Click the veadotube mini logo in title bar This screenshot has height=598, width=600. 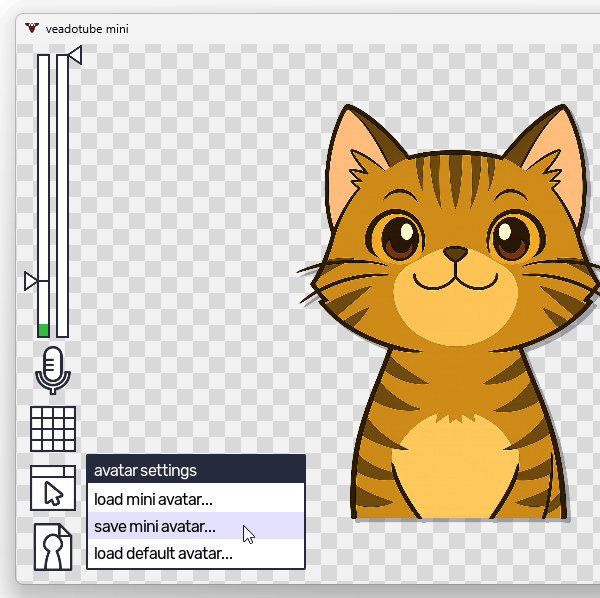tap(32, 28)
